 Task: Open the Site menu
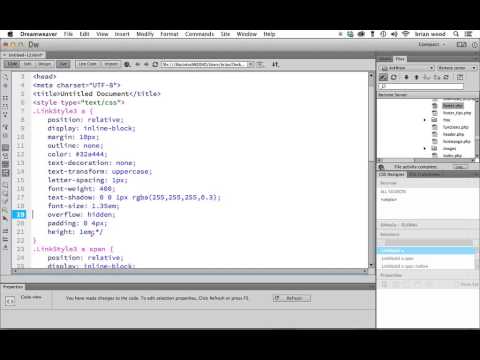[x=225, y=34]
